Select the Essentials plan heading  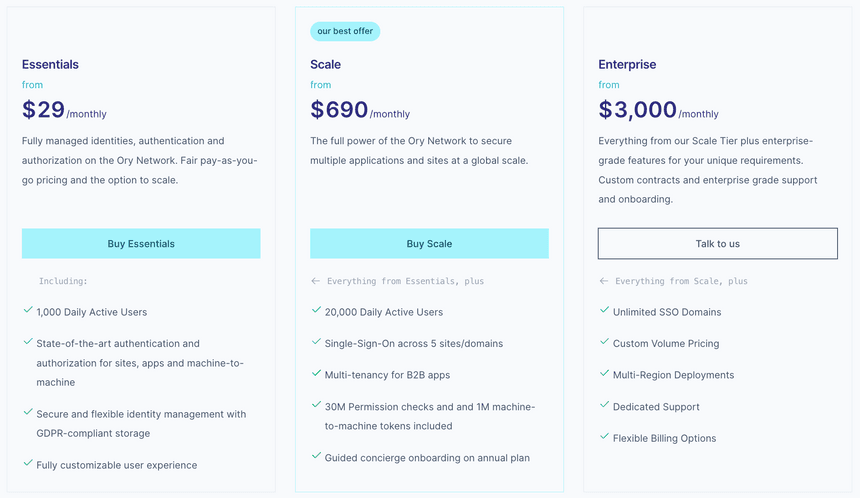pyautogui.click(x=50, y=65)
